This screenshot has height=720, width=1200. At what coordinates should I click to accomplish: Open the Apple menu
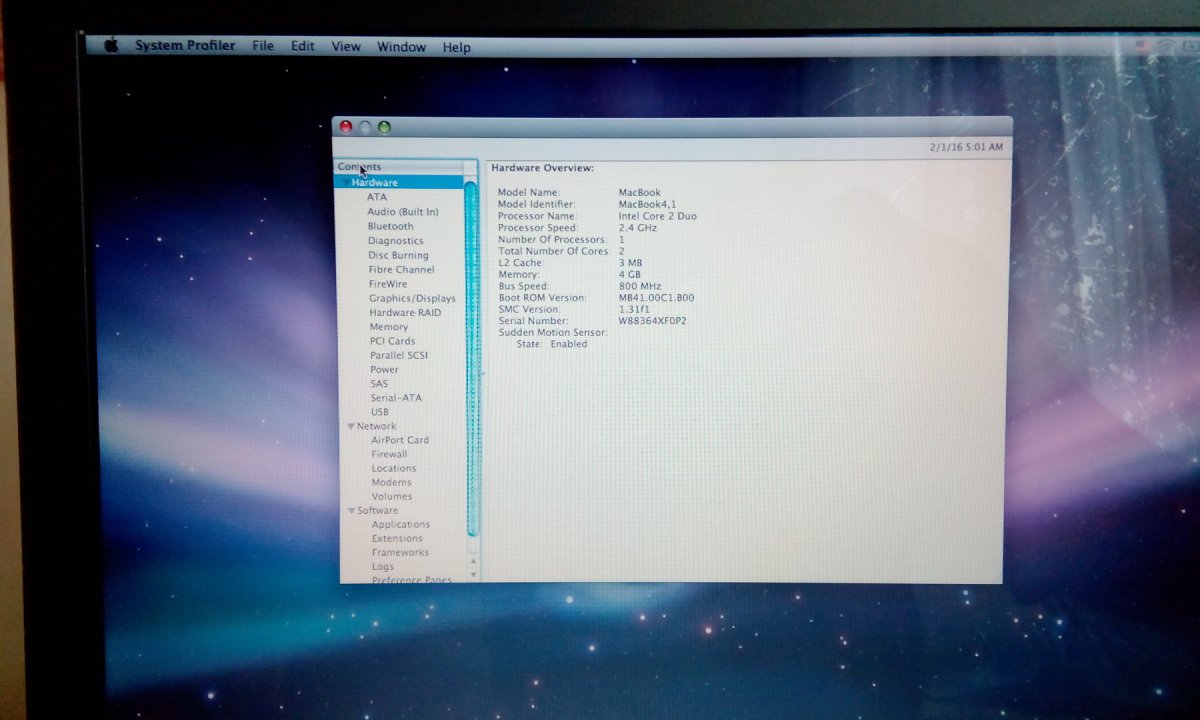point(111,45)
